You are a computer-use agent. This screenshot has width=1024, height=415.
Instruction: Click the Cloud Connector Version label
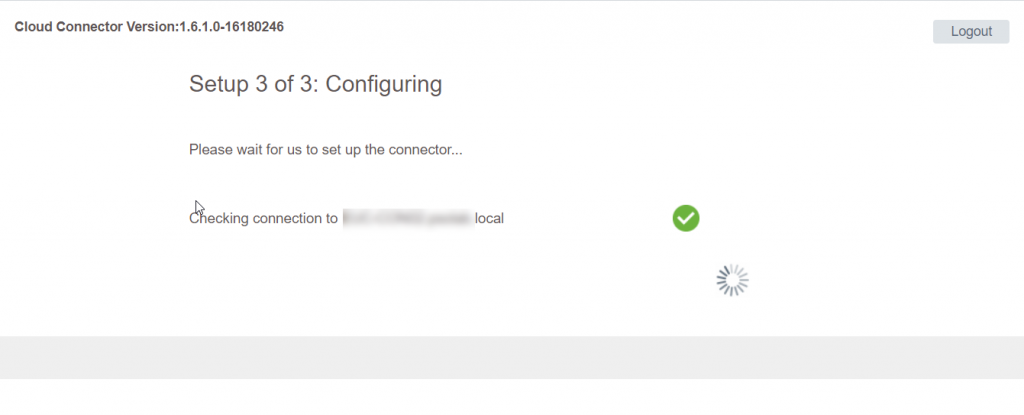(149, 27)
